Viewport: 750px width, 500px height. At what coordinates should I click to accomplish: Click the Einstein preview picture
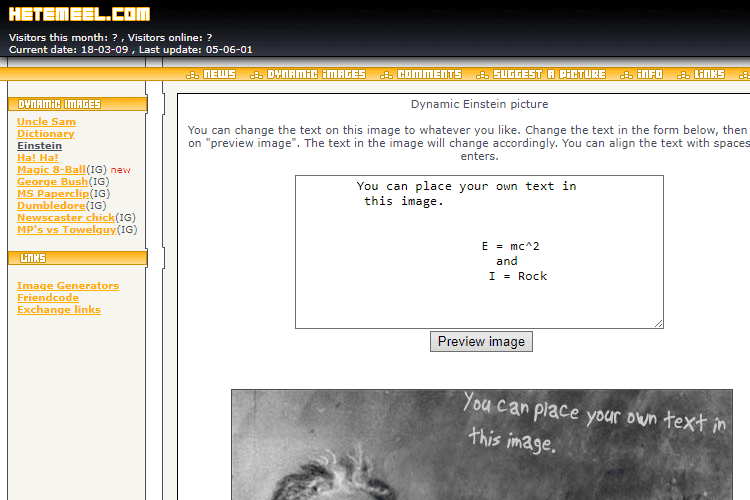tap(482, 444)
